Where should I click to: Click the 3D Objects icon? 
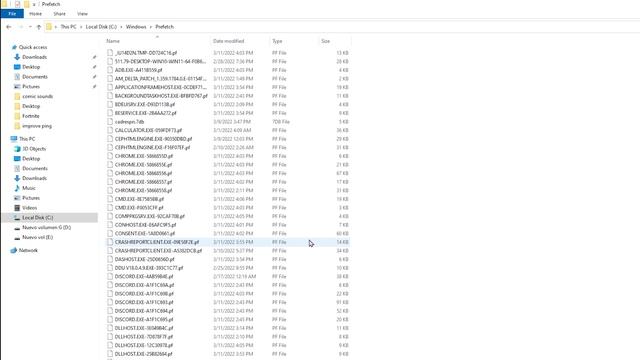[x=17, y=149]
